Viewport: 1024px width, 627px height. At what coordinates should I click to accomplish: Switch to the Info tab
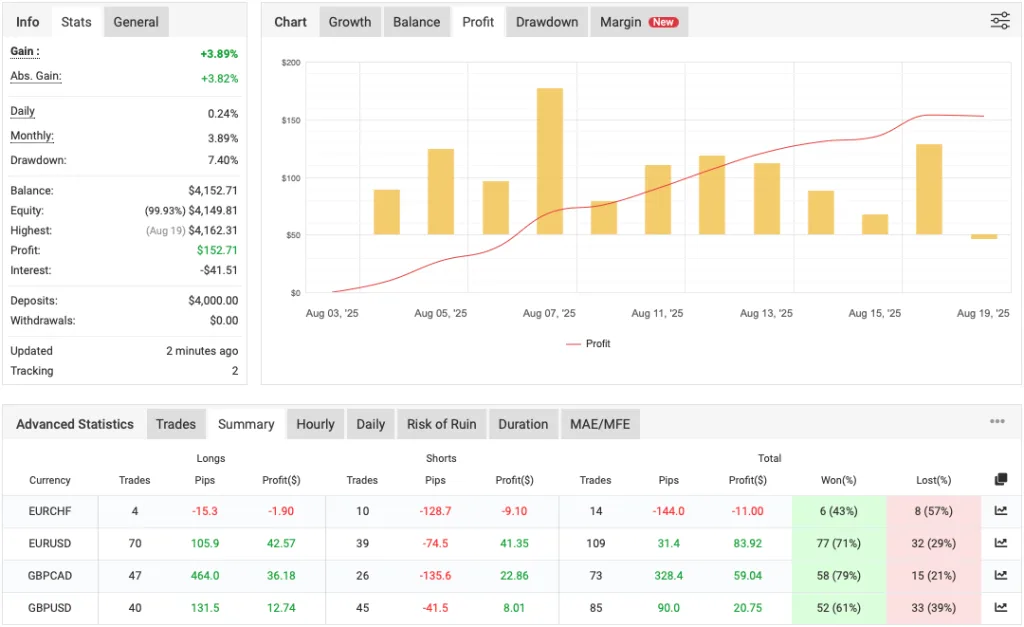tap(27, 21)
